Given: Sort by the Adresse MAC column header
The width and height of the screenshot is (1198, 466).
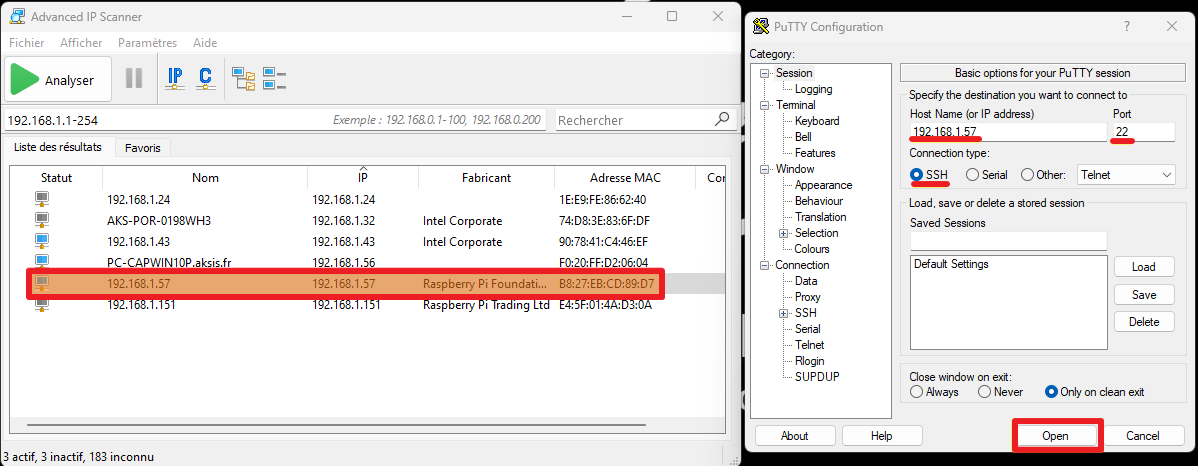Looking at the screenshot, I should (x=625, y=178).
